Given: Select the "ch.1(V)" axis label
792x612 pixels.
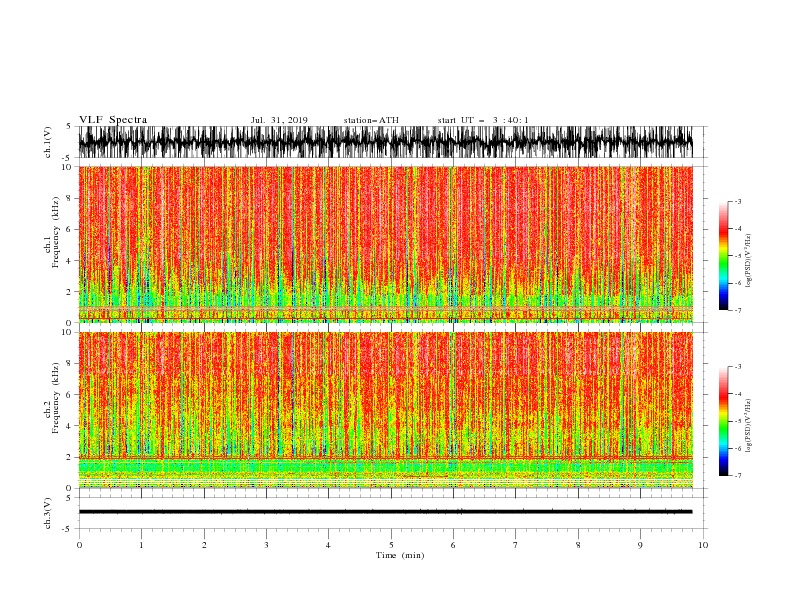Looking at the screenshot, I should click(48, 142).
